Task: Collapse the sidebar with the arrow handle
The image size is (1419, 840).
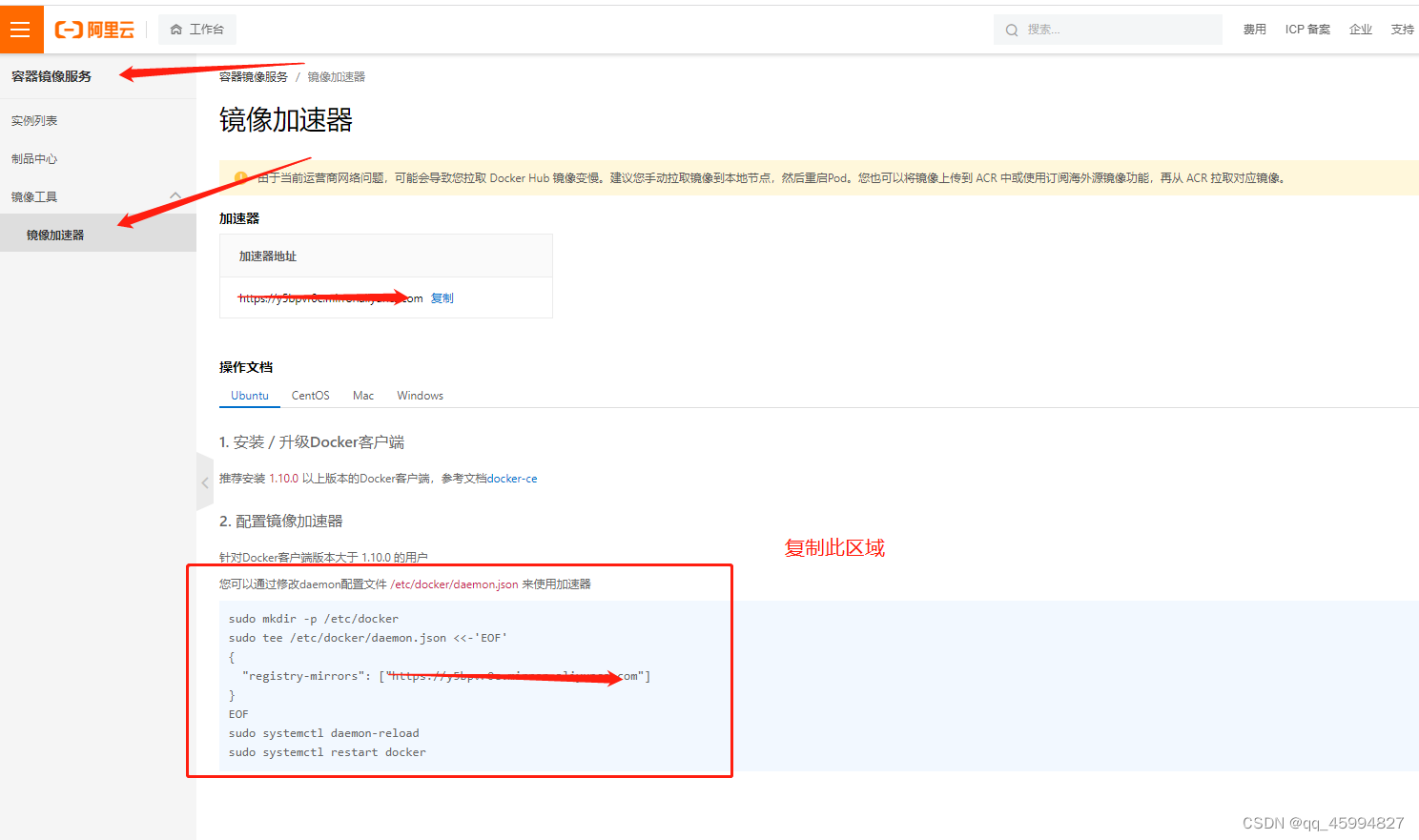Action: tap(205, 483)
